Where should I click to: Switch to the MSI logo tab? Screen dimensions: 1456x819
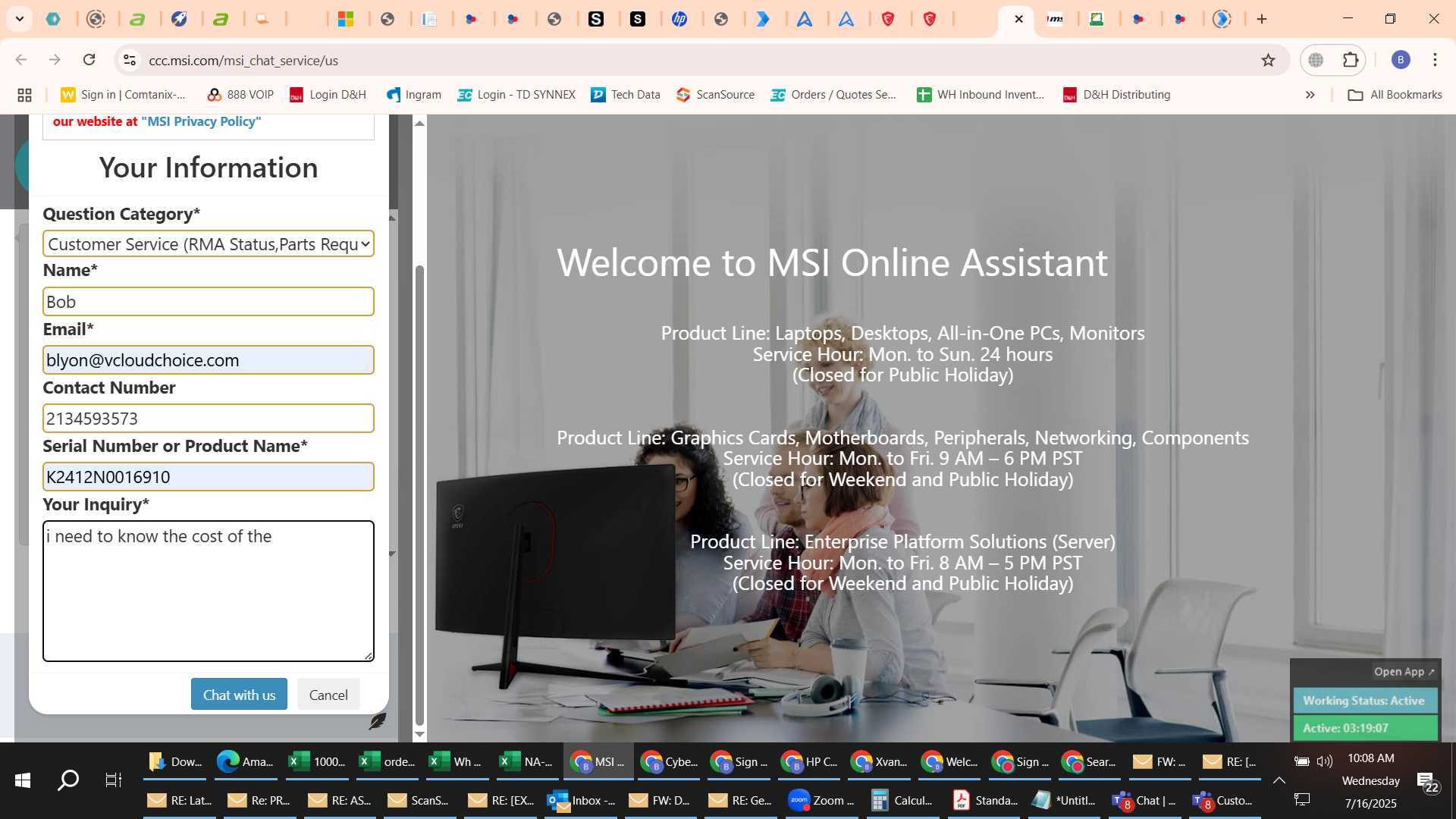[1055, 19]
